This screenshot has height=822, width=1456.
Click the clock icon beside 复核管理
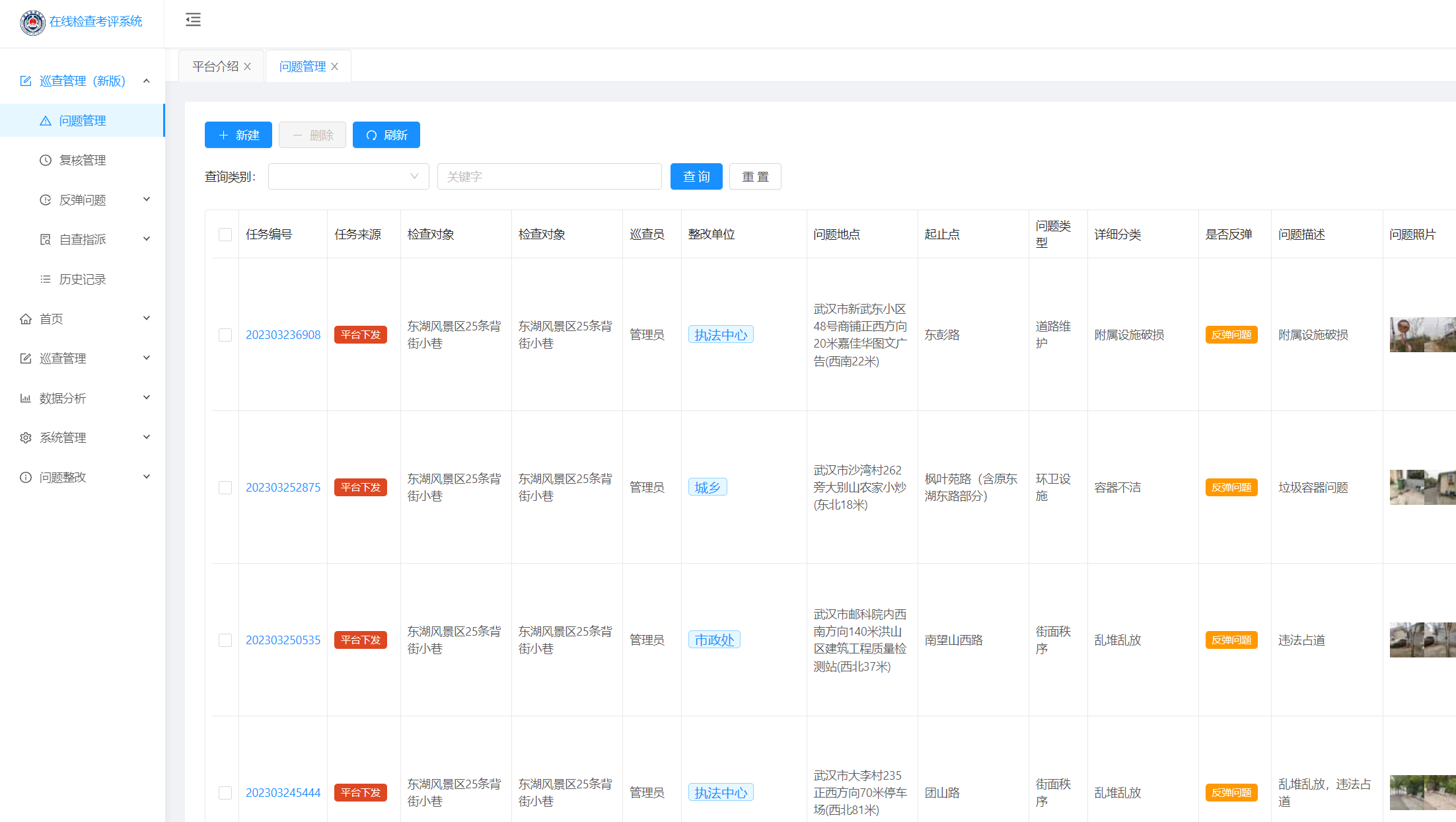pyautogui.click(x=46, y=160)
